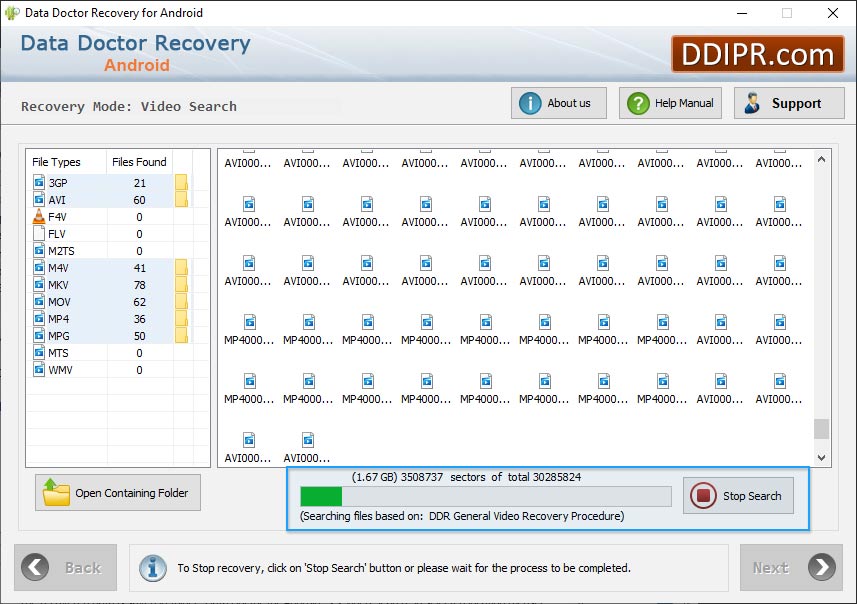Click the 50 count in MPG row

coord(140,336)
